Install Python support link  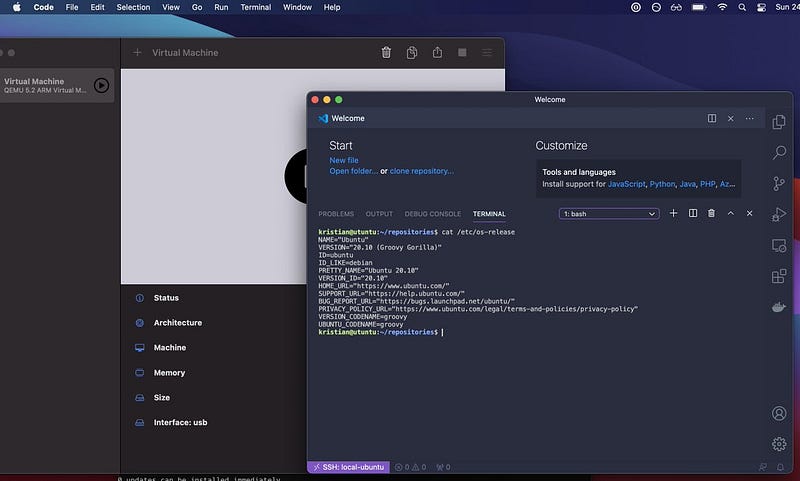click(662, 184)
